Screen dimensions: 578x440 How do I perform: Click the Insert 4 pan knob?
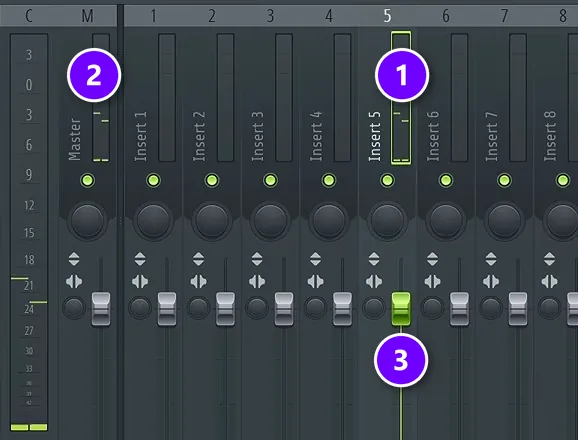(x=329, y=220)
